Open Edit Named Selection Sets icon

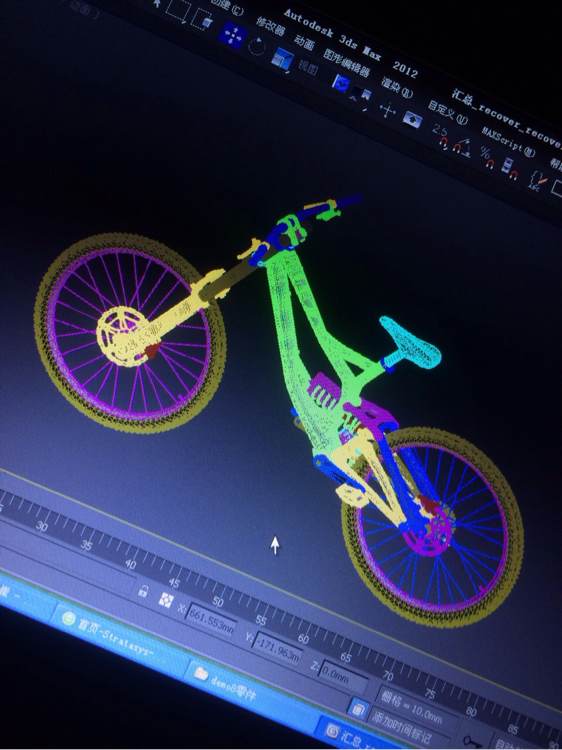point(538,181)
